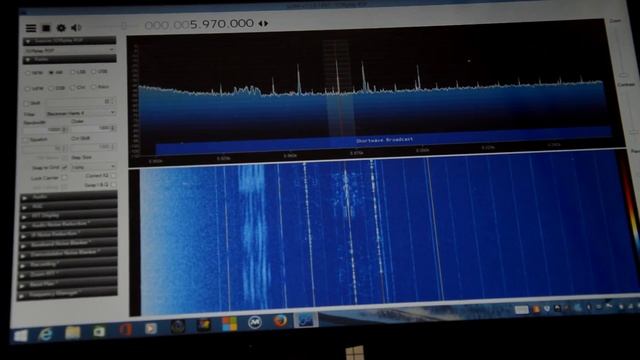The image size is (640, 360).
Task: Toggle the Swap I & Q checkbox
Action: pyautogui.click(x=113, y=185)
